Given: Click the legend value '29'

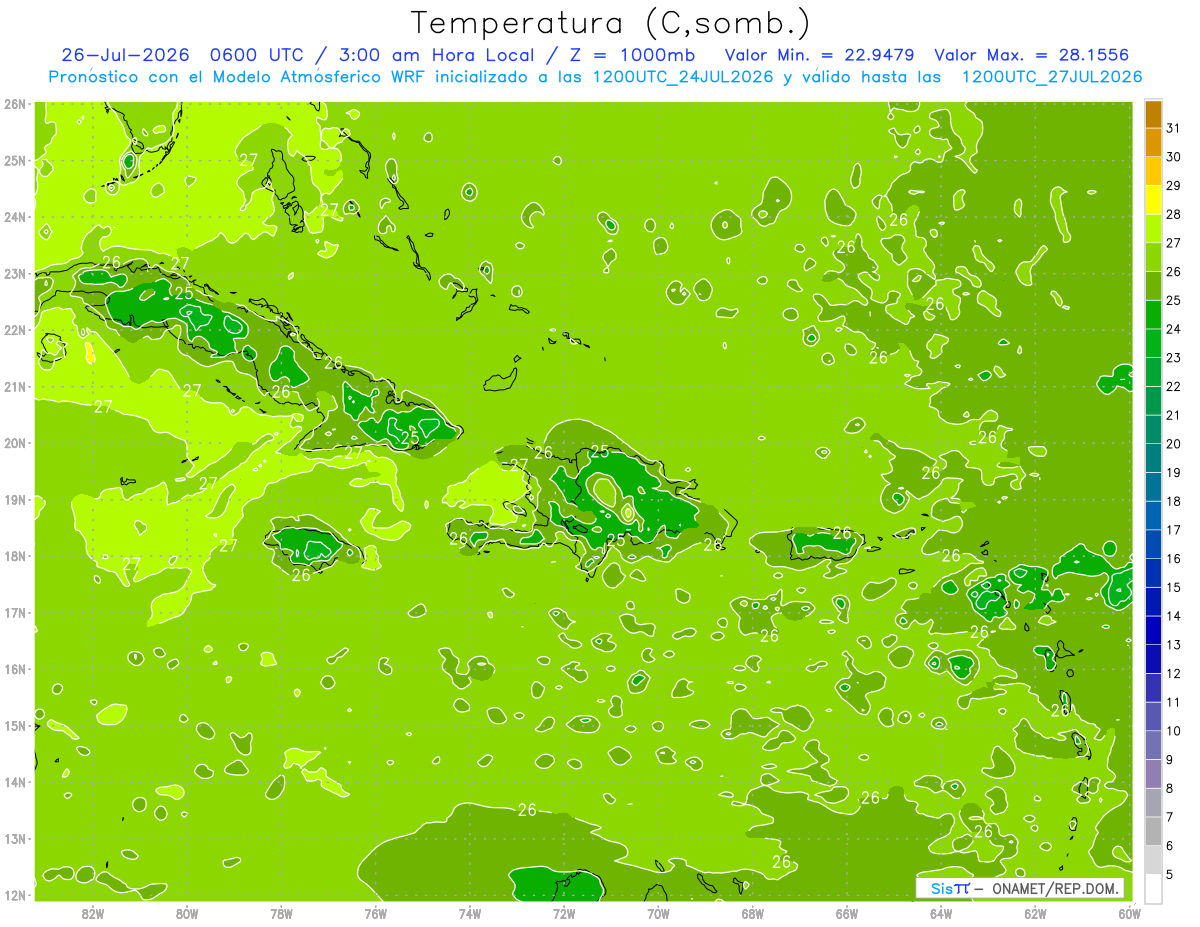Looking at the screenshot, I should (1174, 186).
